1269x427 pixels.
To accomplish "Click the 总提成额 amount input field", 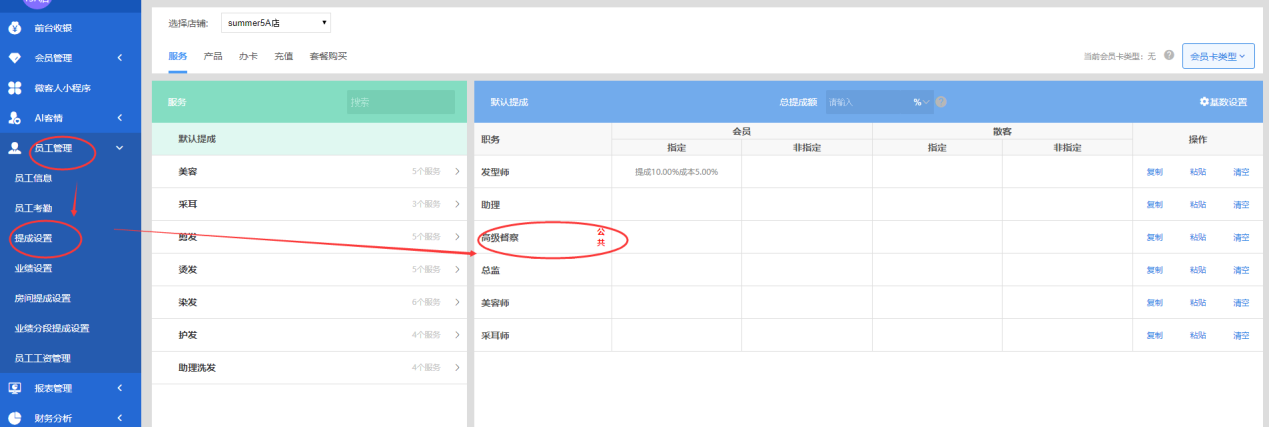I will [868, 102].
